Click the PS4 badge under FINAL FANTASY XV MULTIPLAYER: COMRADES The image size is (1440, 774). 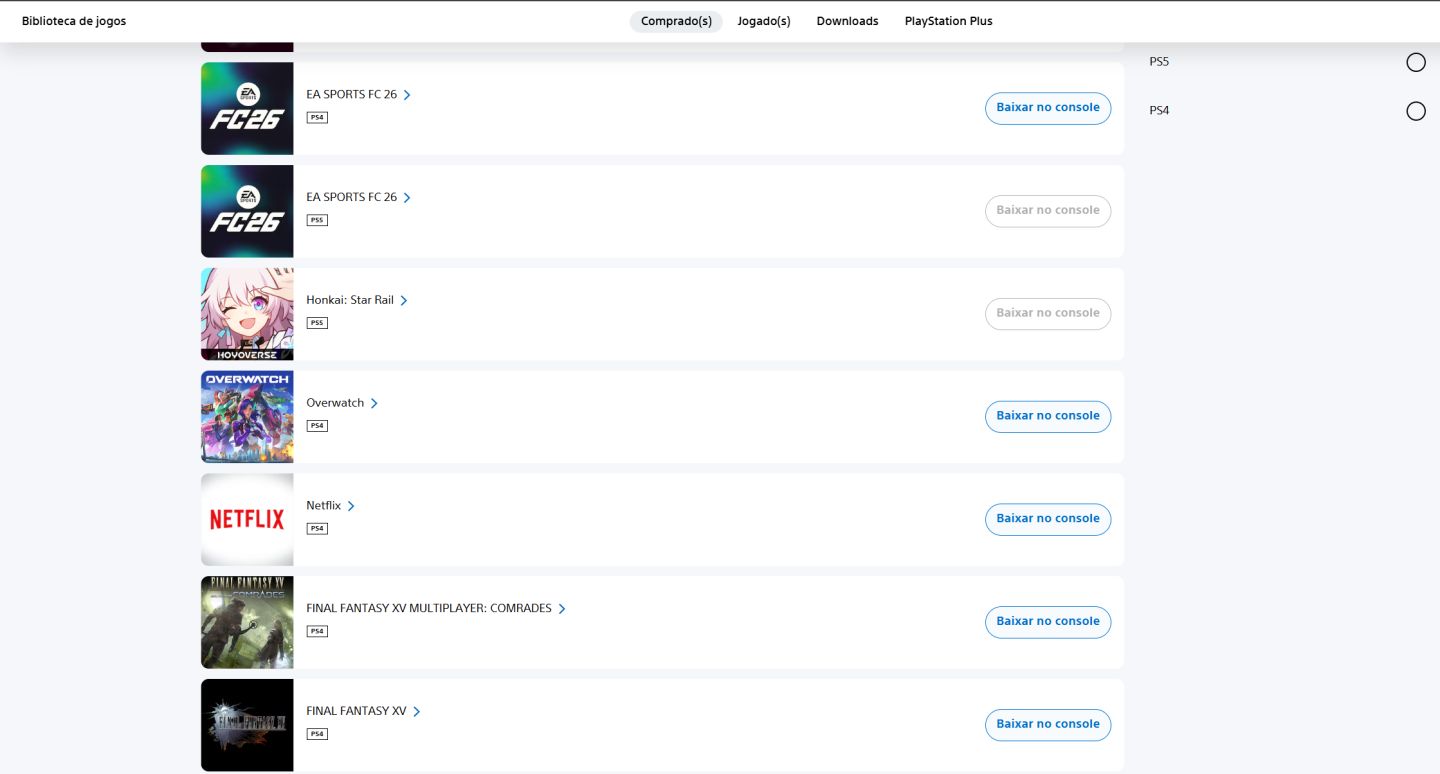(x=317, y=631)
